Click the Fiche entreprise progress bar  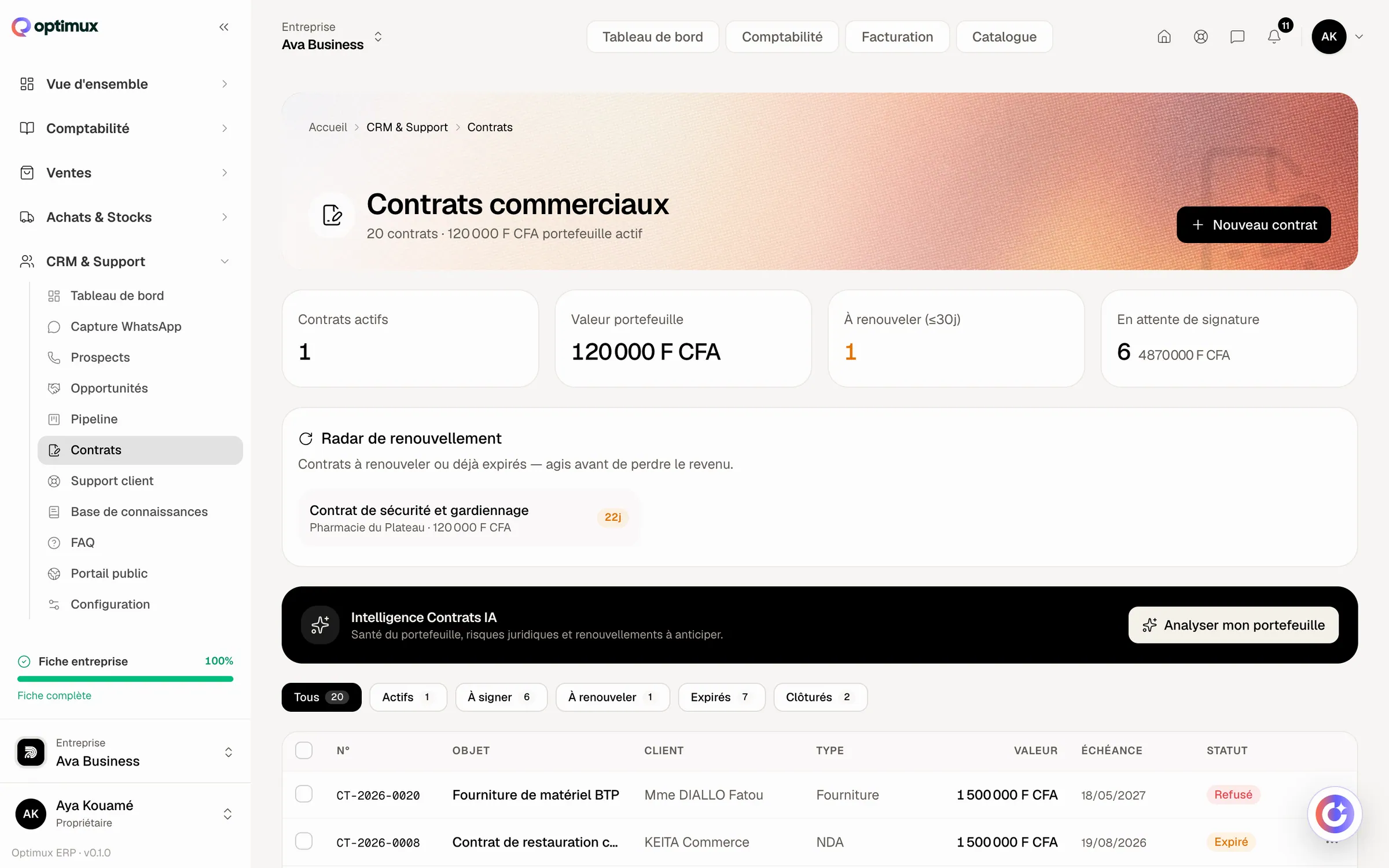pyautogui.click(x=125, y=679)
